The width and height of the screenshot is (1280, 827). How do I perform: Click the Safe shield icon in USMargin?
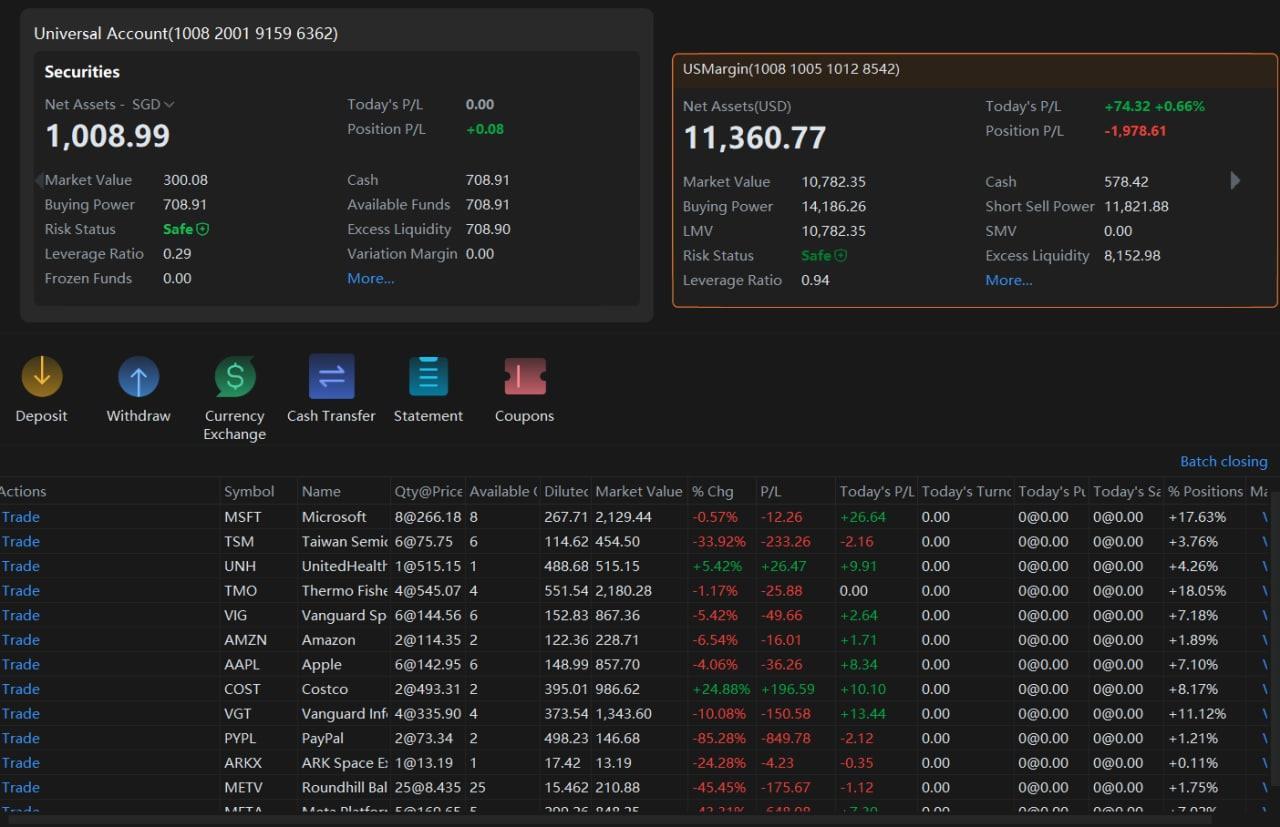coord(841,255)
